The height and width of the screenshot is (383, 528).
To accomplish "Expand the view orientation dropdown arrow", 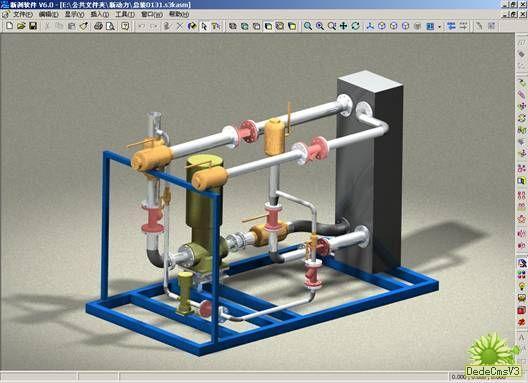I will point(439,26).
